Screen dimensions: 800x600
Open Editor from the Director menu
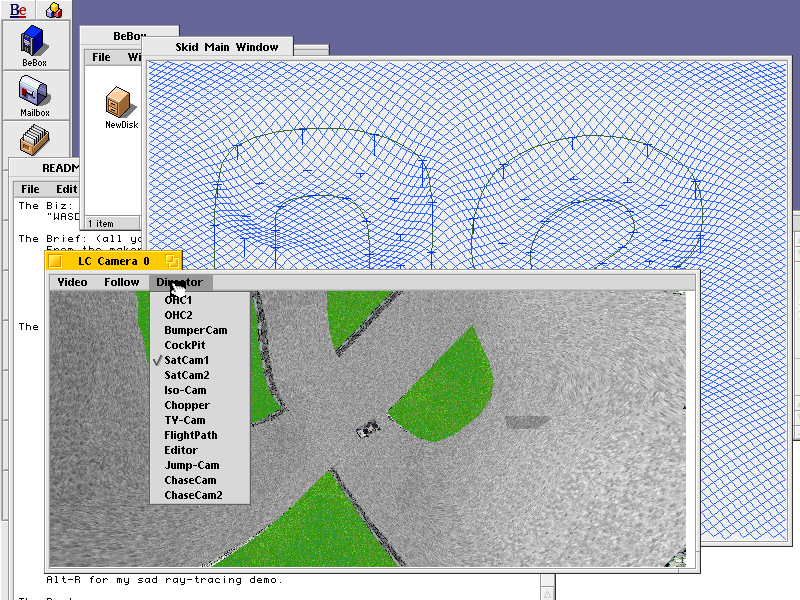[199, 451]
